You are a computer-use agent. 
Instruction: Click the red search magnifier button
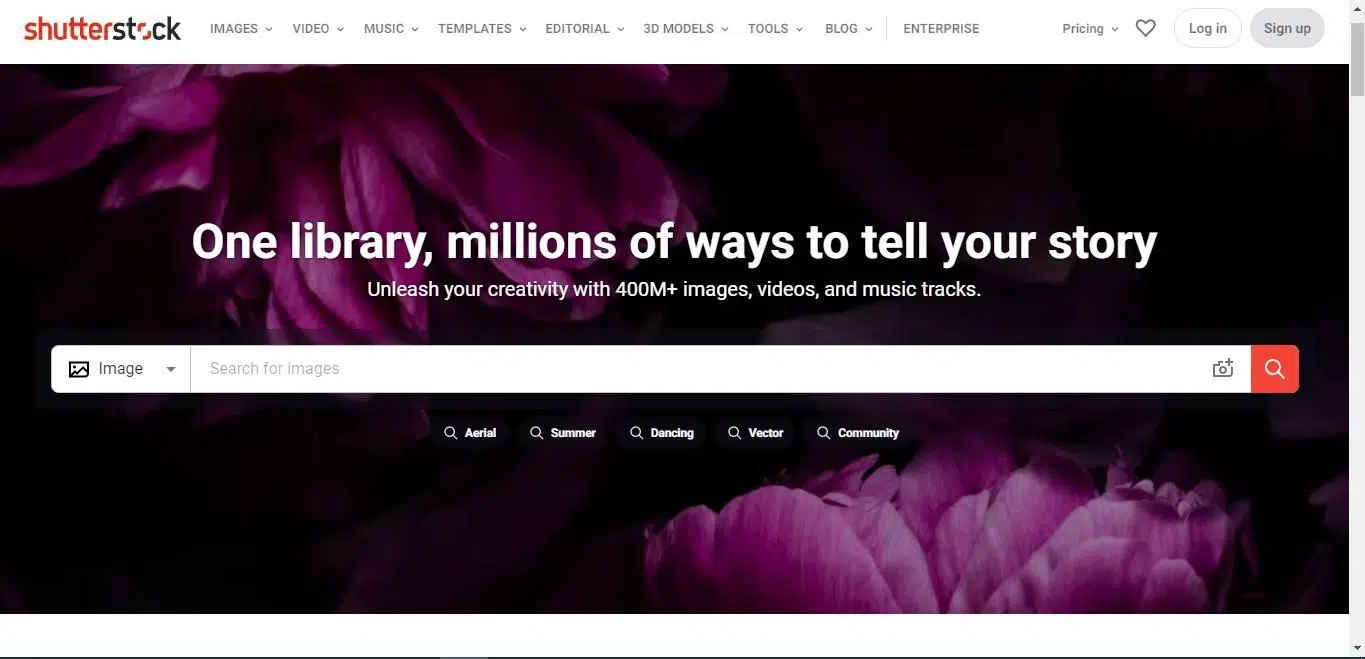click(1274, 369)
